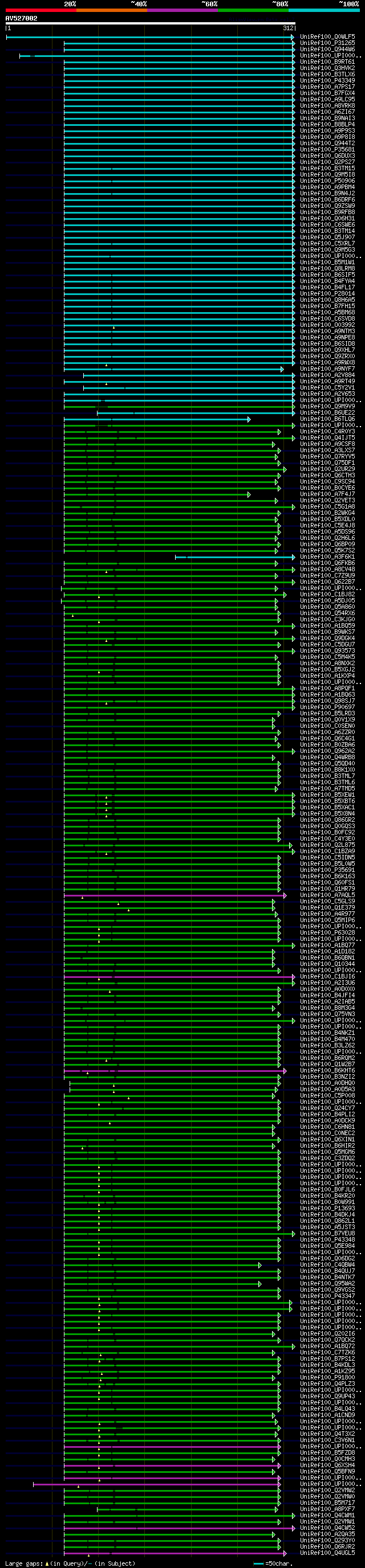Select hit label UniRef100_B6TLQ6
The width and height of the screenshot is (365, 1568).
click(x=328, y=419)
